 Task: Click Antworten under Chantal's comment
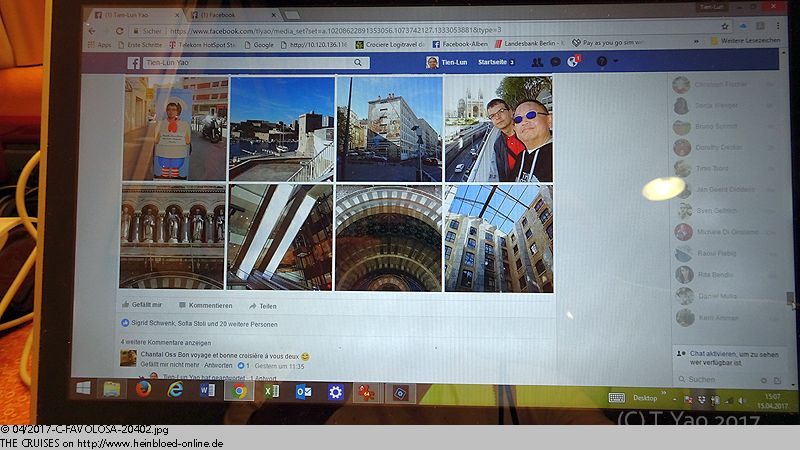click(218, 365)
